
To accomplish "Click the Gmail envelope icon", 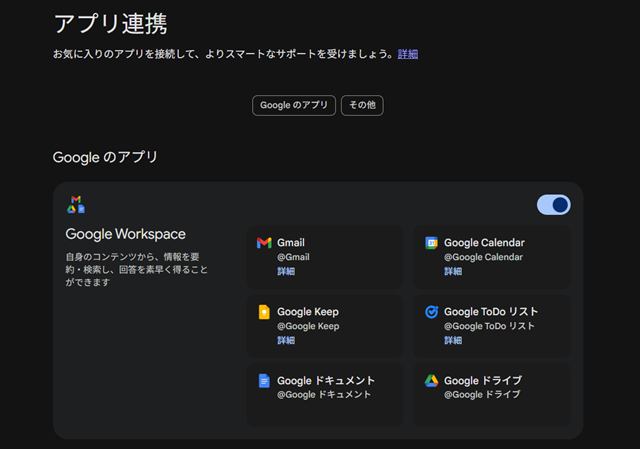I will 264,243.
